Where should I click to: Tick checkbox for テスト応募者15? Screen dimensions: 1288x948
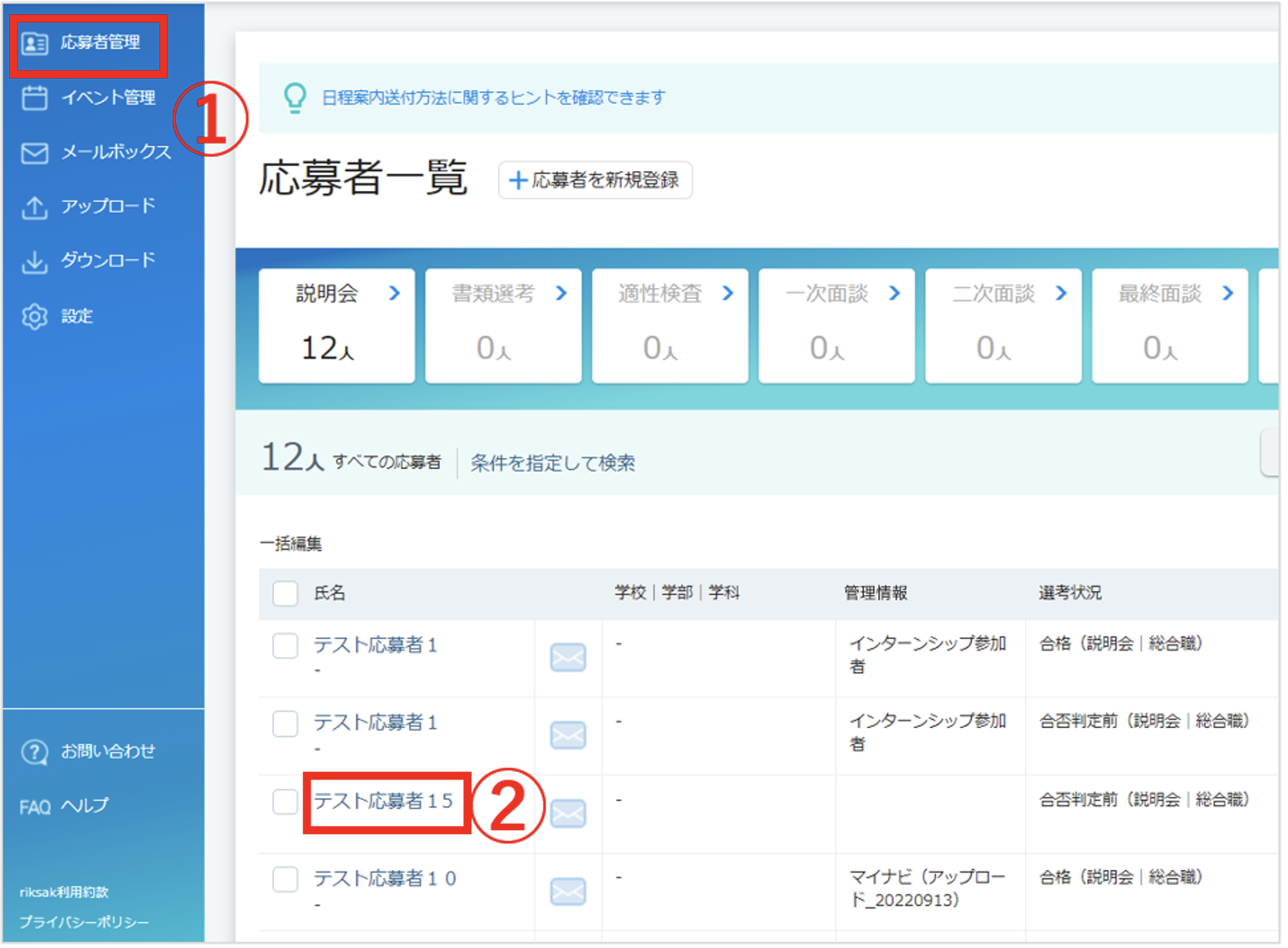(285, 802)
